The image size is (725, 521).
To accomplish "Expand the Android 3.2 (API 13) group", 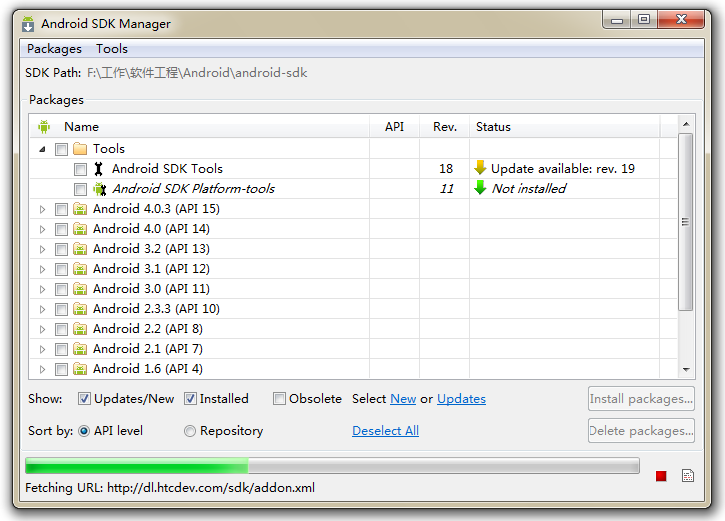I will (43, 249).
